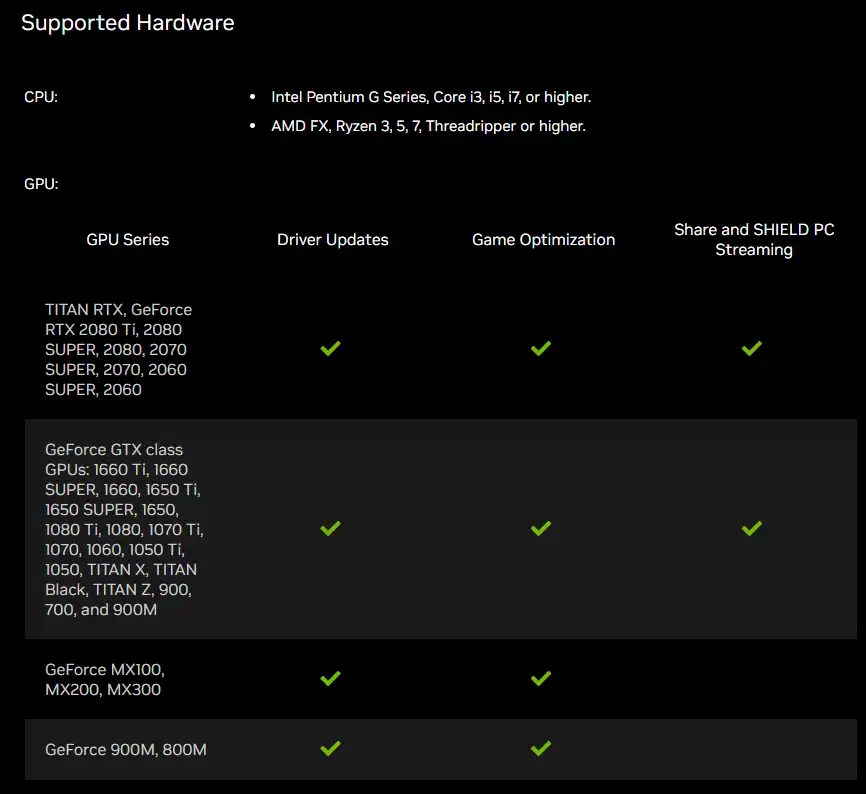The height and width of the screenshot is (794, 866).
Task: Click the SHIELD PC Streaming checkmark for TITAN RTX row
Action: coord(751,349)
